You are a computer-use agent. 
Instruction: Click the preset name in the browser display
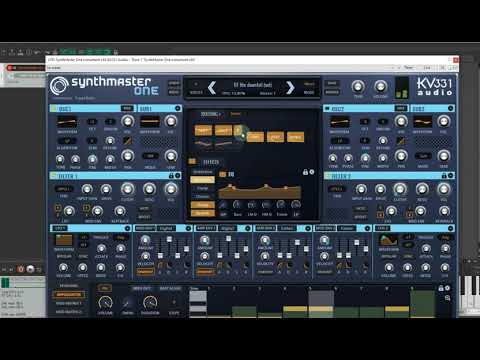pyautogui.click(x=253, y=85)
